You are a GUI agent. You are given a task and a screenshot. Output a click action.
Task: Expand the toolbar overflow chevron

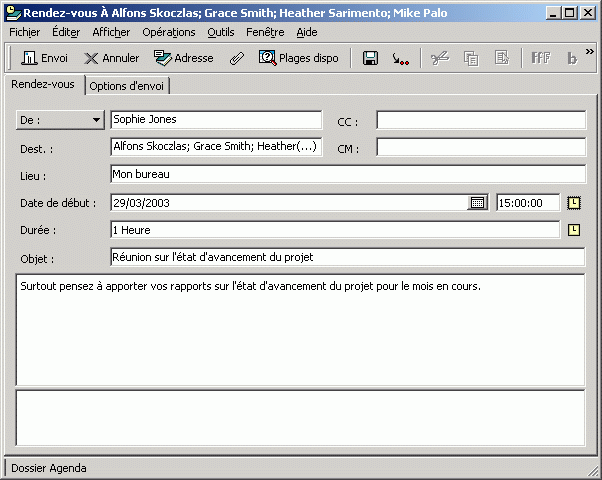tap(590, 51)
